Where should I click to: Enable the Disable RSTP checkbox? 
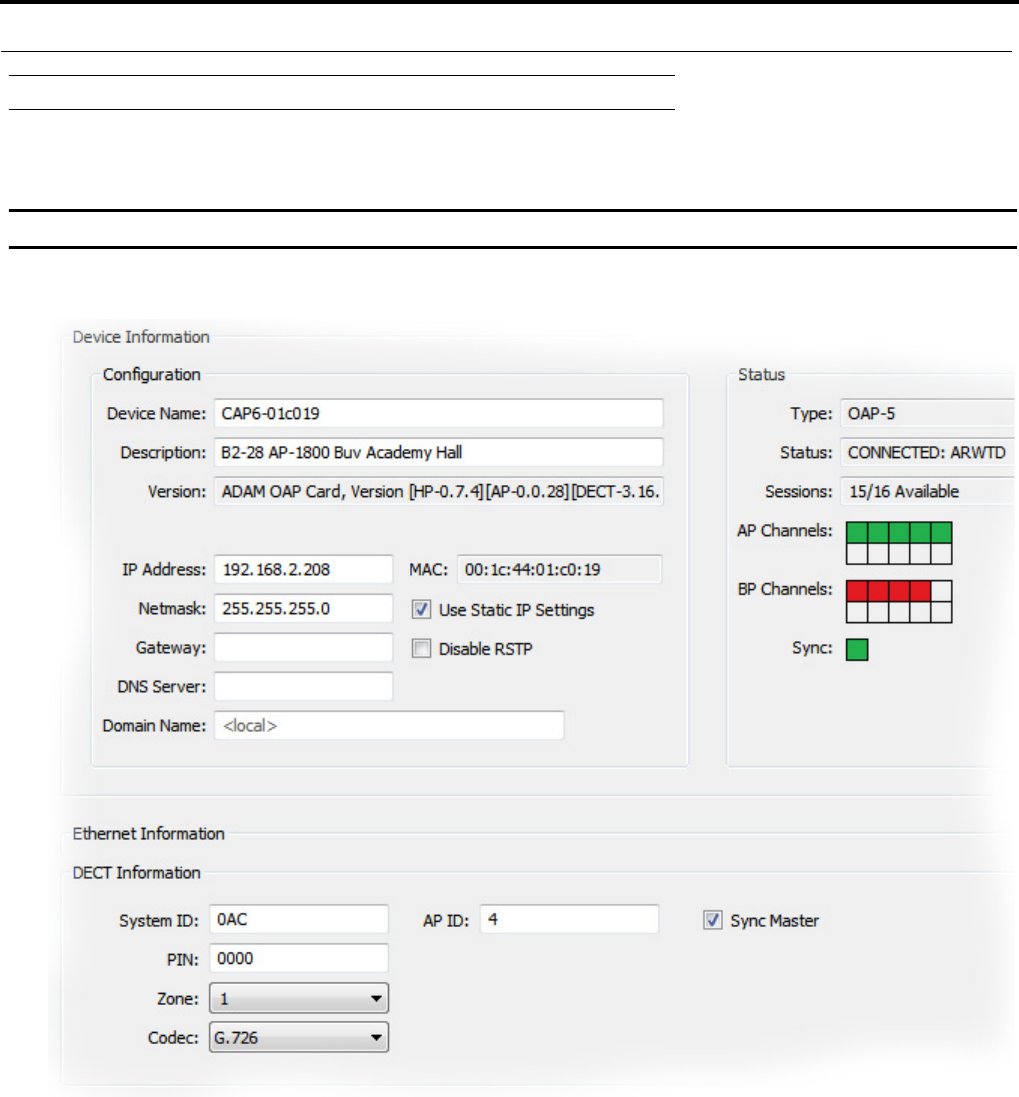click(x=421, y=649)
